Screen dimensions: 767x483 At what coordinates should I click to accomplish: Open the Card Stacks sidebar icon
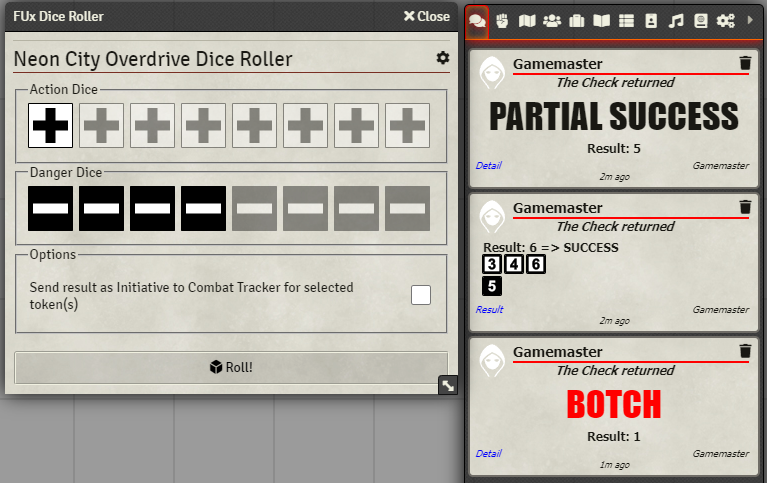[x=651, y=21]
